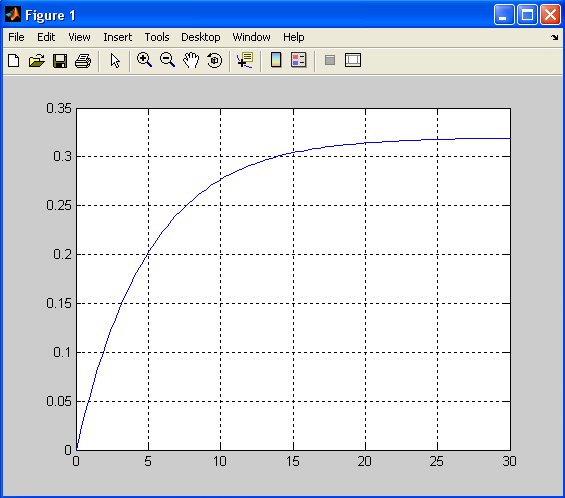
Task: Click the x-axis tick label 30
Action: (x=510, y=461)
